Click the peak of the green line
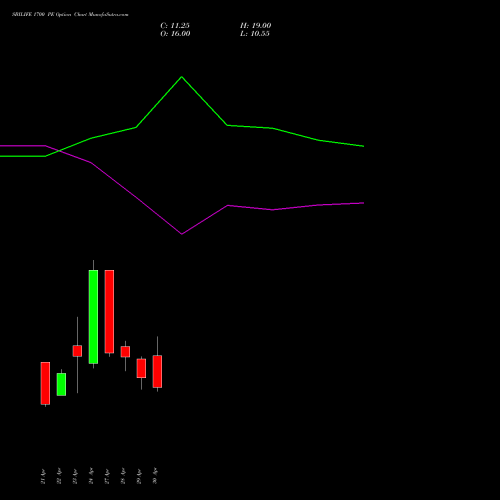The height and width of the screenshot is (500, 500). point(182,77)
